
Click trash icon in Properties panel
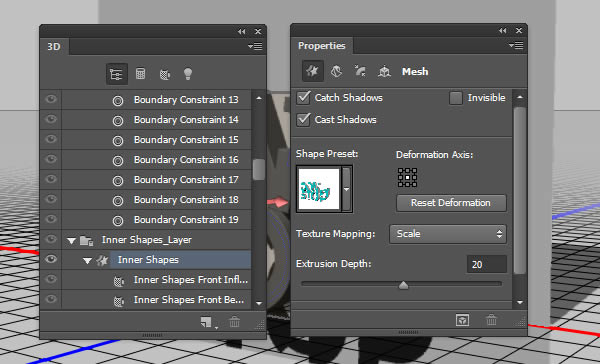point(491,320)
